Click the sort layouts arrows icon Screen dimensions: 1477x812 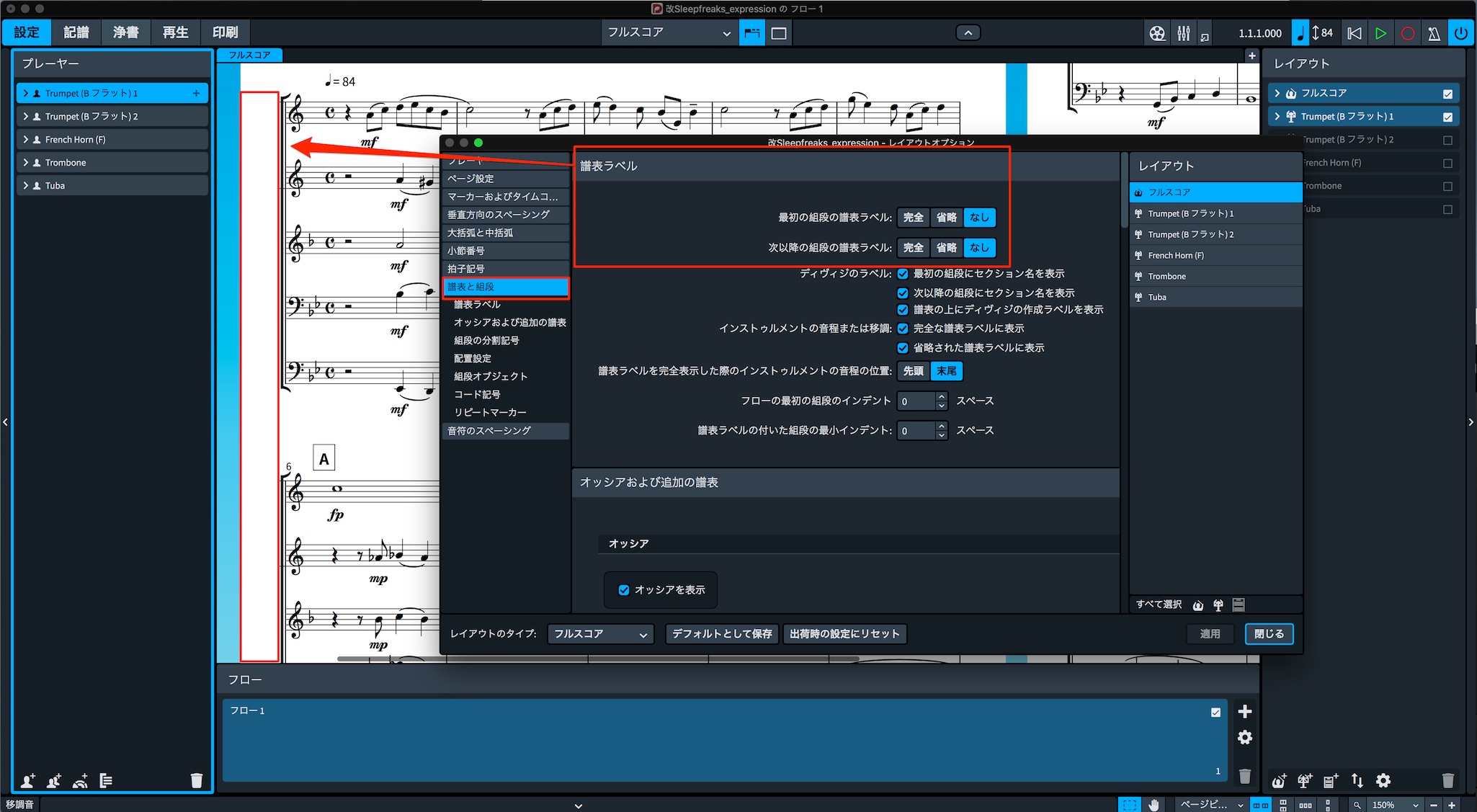click(x=1357, y=780)
